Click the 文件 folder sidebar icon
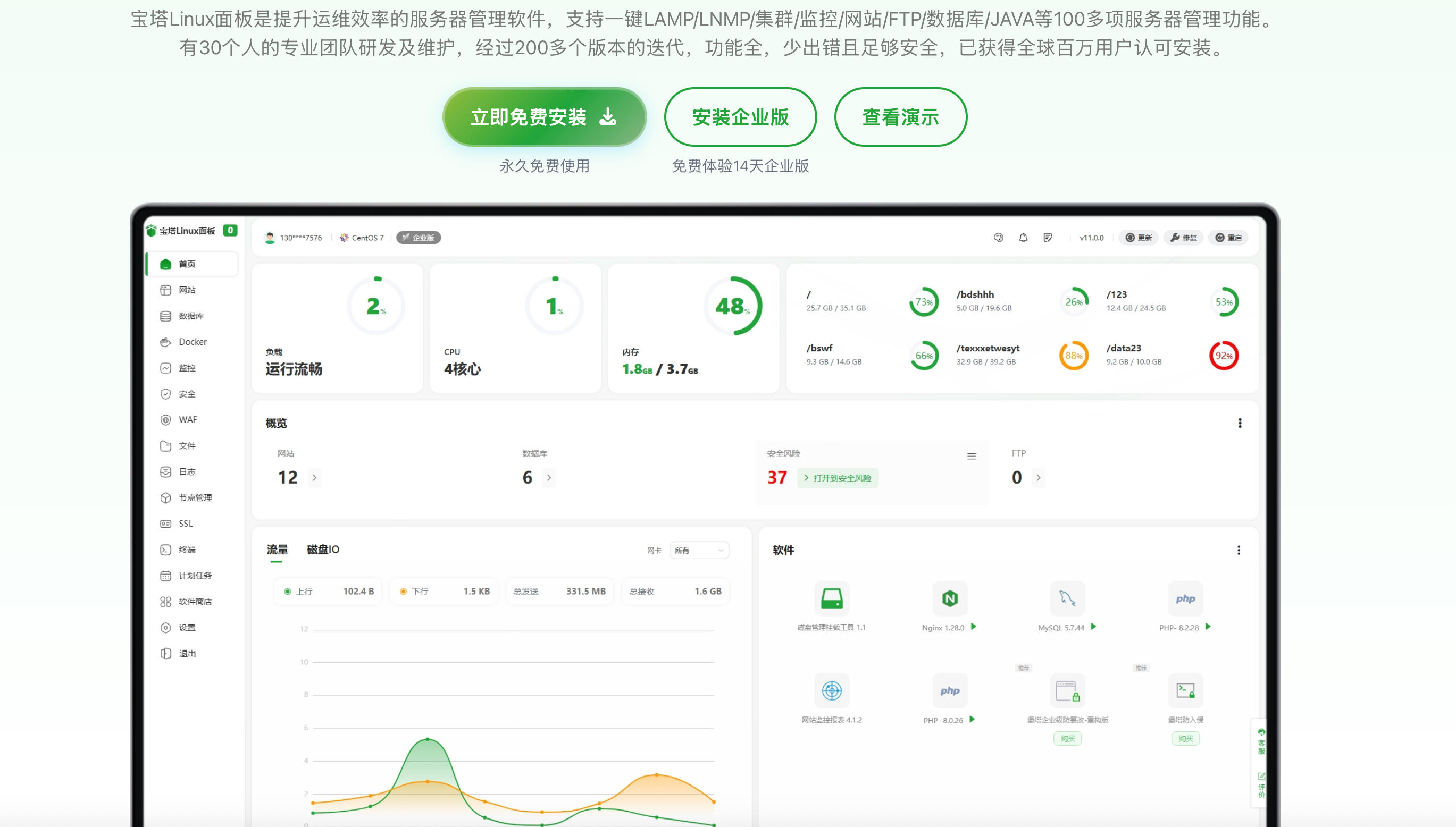 165,446
